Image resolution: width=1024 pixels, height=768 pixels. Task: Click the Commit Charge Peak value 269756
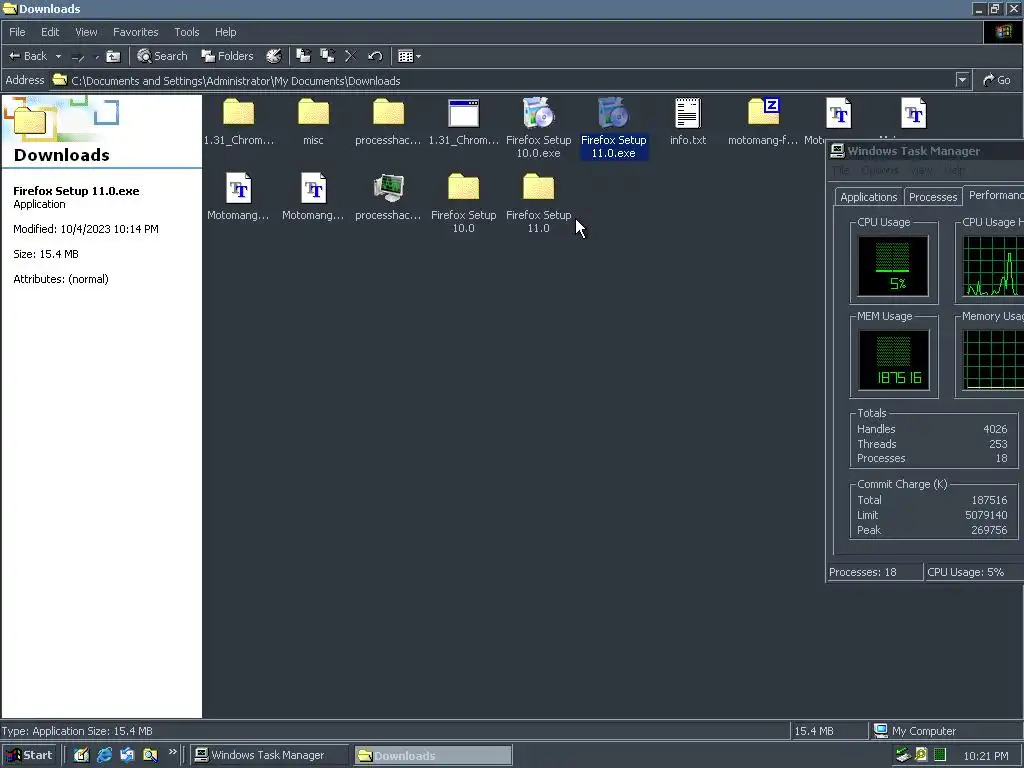coord(989,530)
